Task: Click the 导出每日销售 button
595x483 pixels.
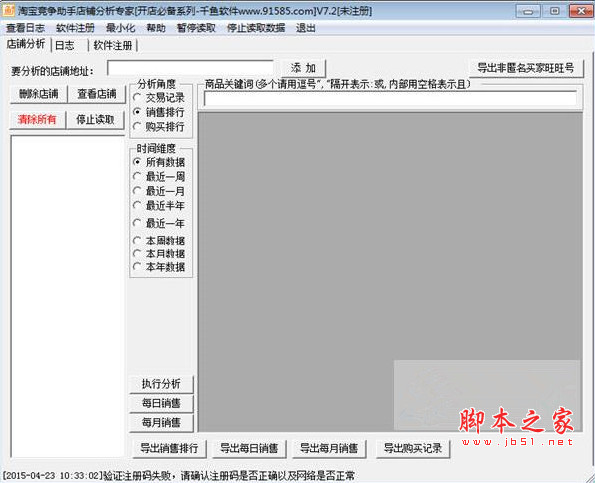Action: (x=249, y=448)
